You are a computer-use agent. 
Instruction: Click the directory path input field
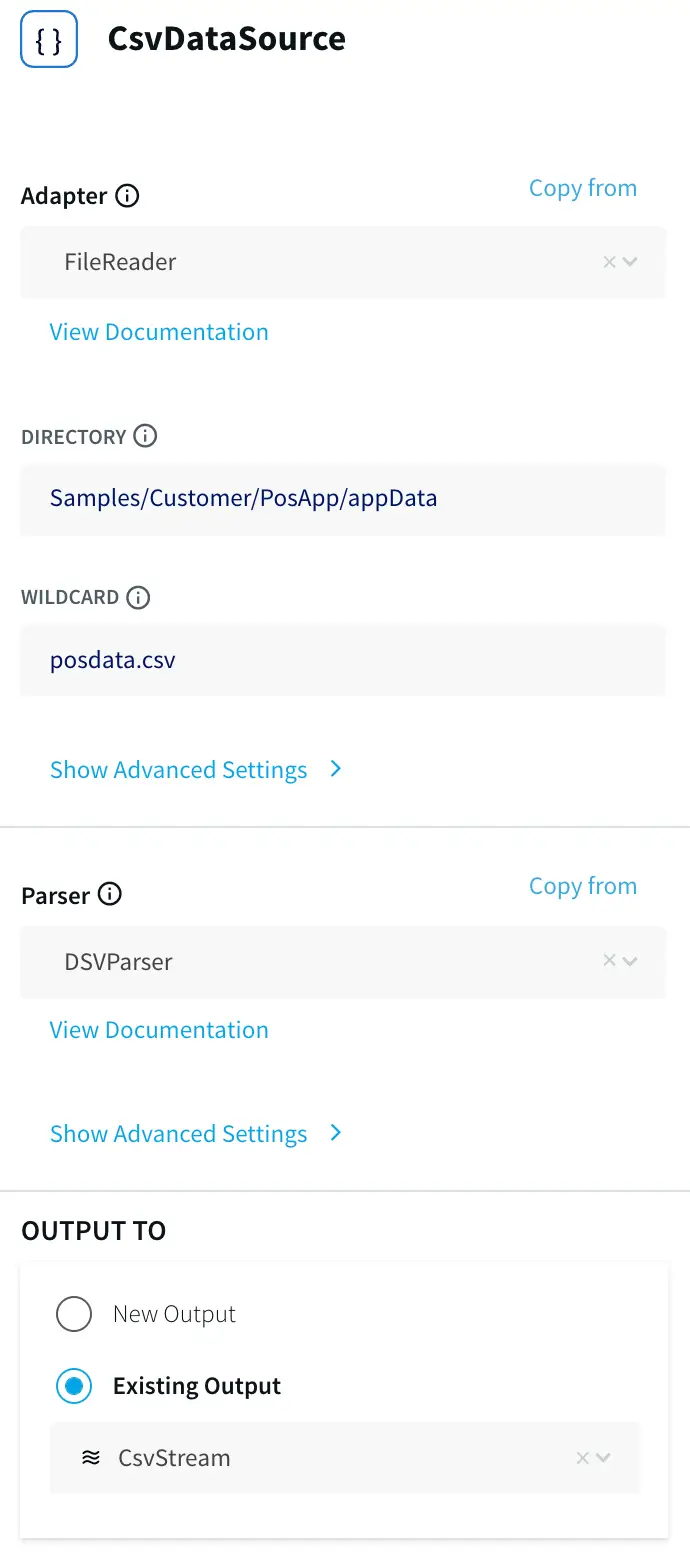342,498
